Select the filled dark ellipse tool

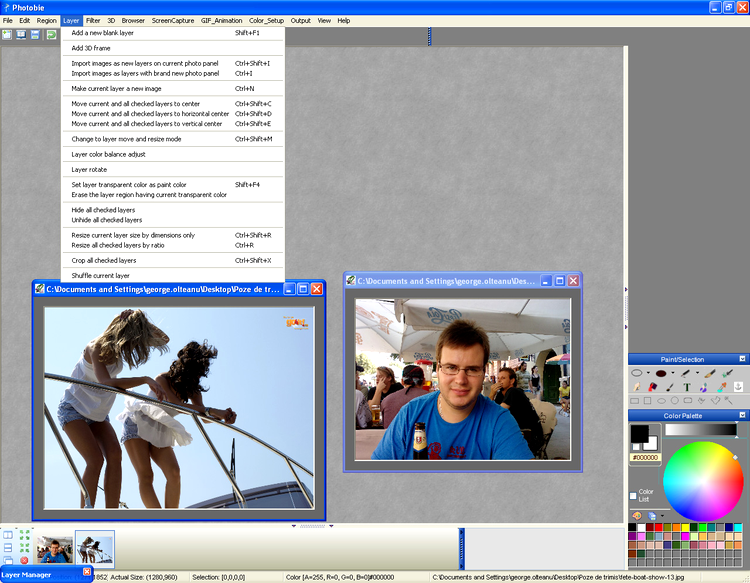coord(661,373)
